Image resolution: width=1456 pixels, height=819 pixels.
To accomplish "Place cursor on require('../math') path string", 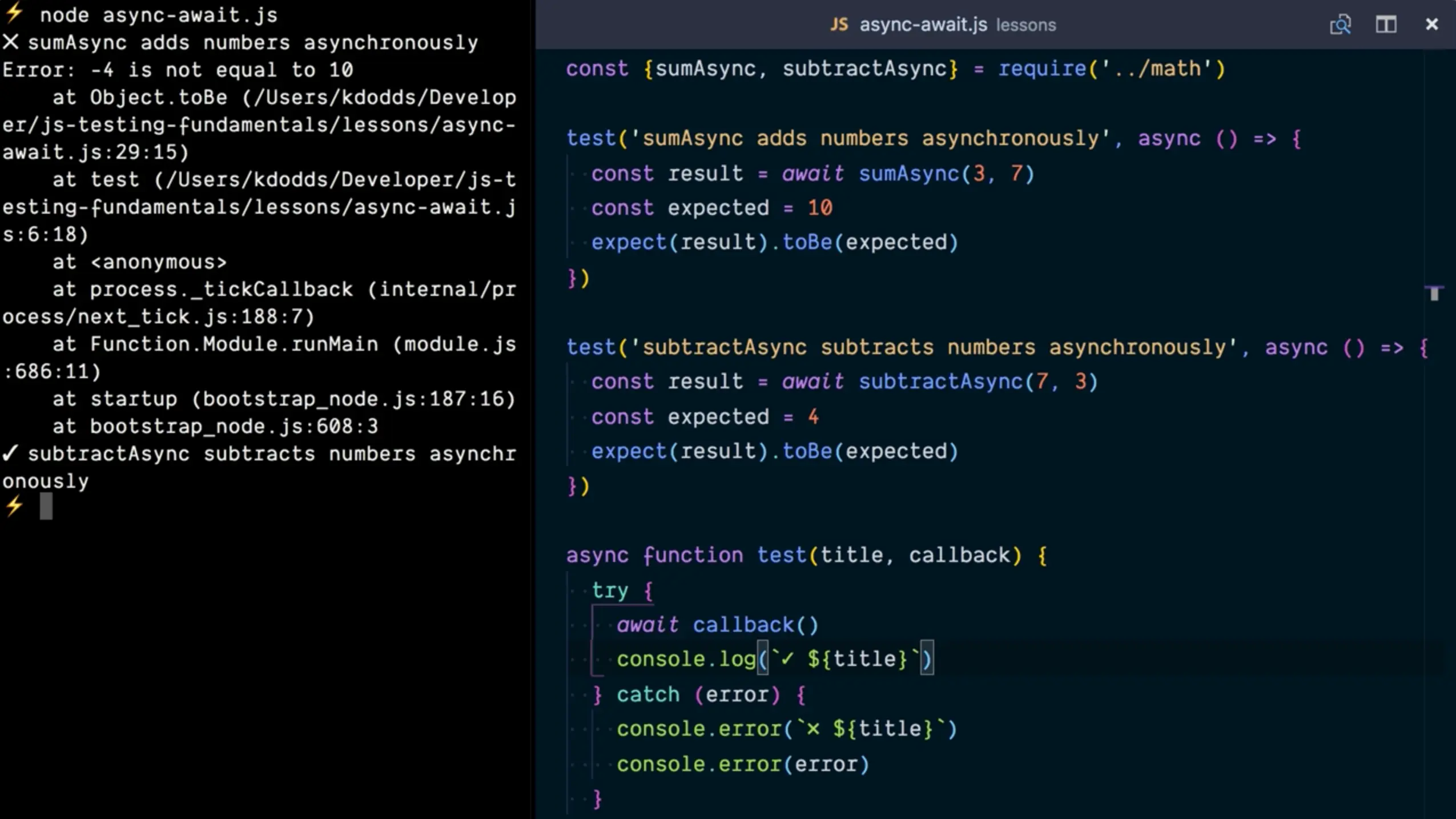I will (1156, 69).
